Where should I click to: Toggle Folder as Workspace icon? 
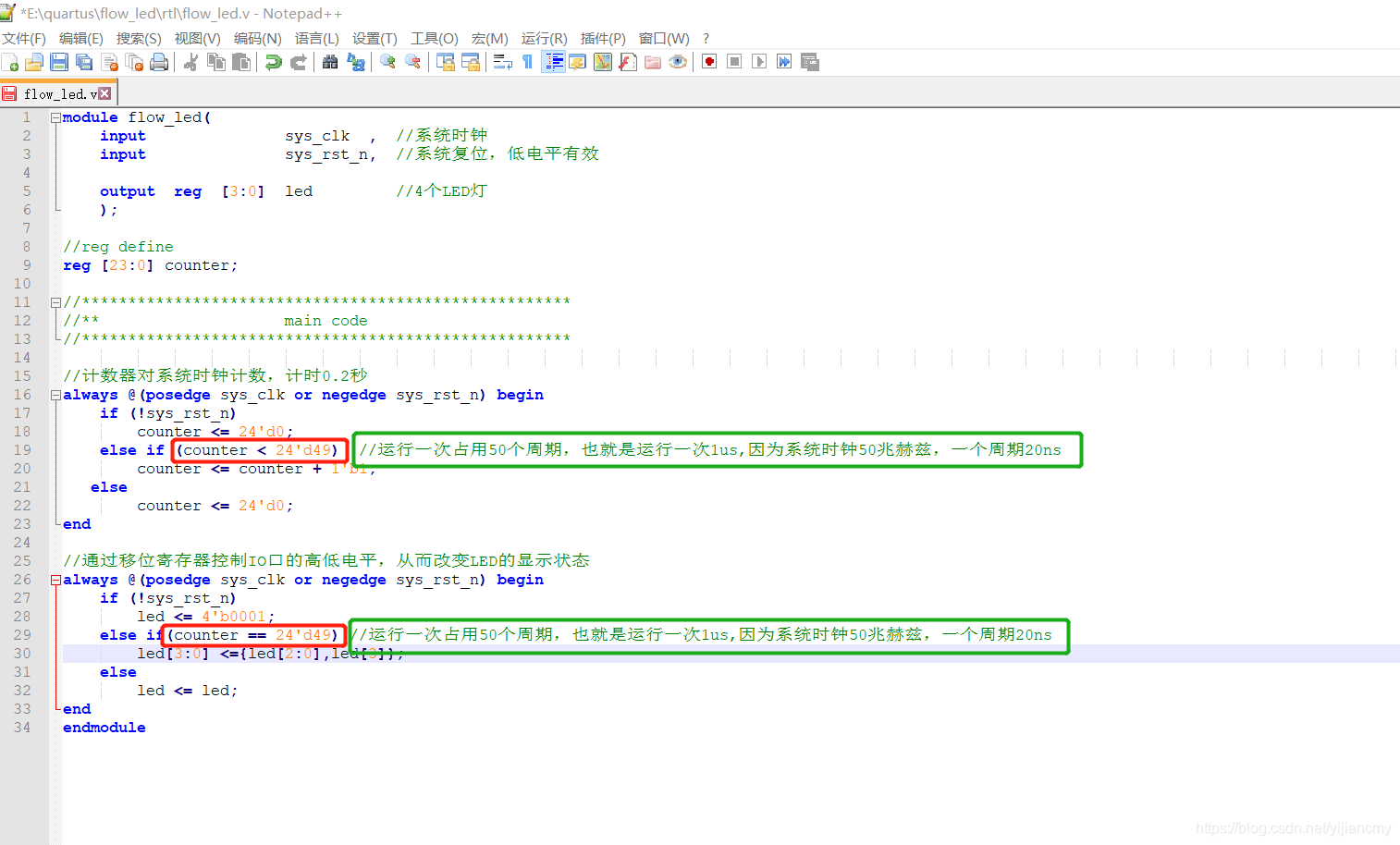coord(653,62)
